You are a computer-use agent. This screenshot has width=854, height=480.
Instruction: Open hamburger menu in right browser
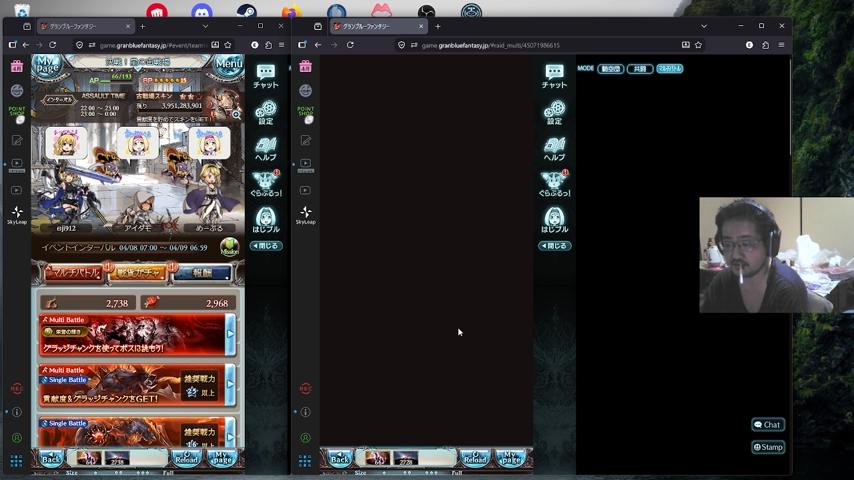tap(782, 45)
